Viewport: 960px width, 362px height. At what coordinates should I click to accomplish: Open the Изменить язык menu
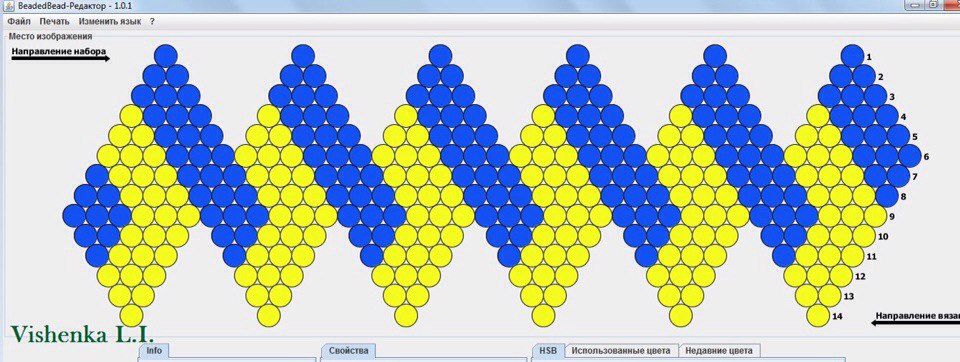110,21
